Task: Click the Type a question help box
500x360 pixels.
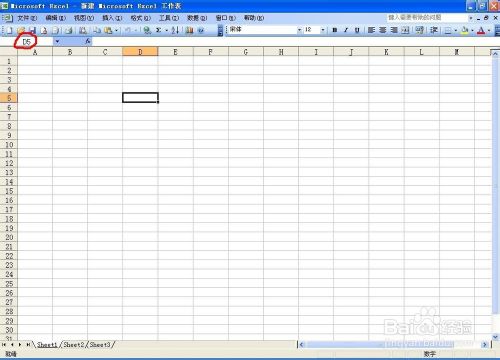Action: coord(427,17)
